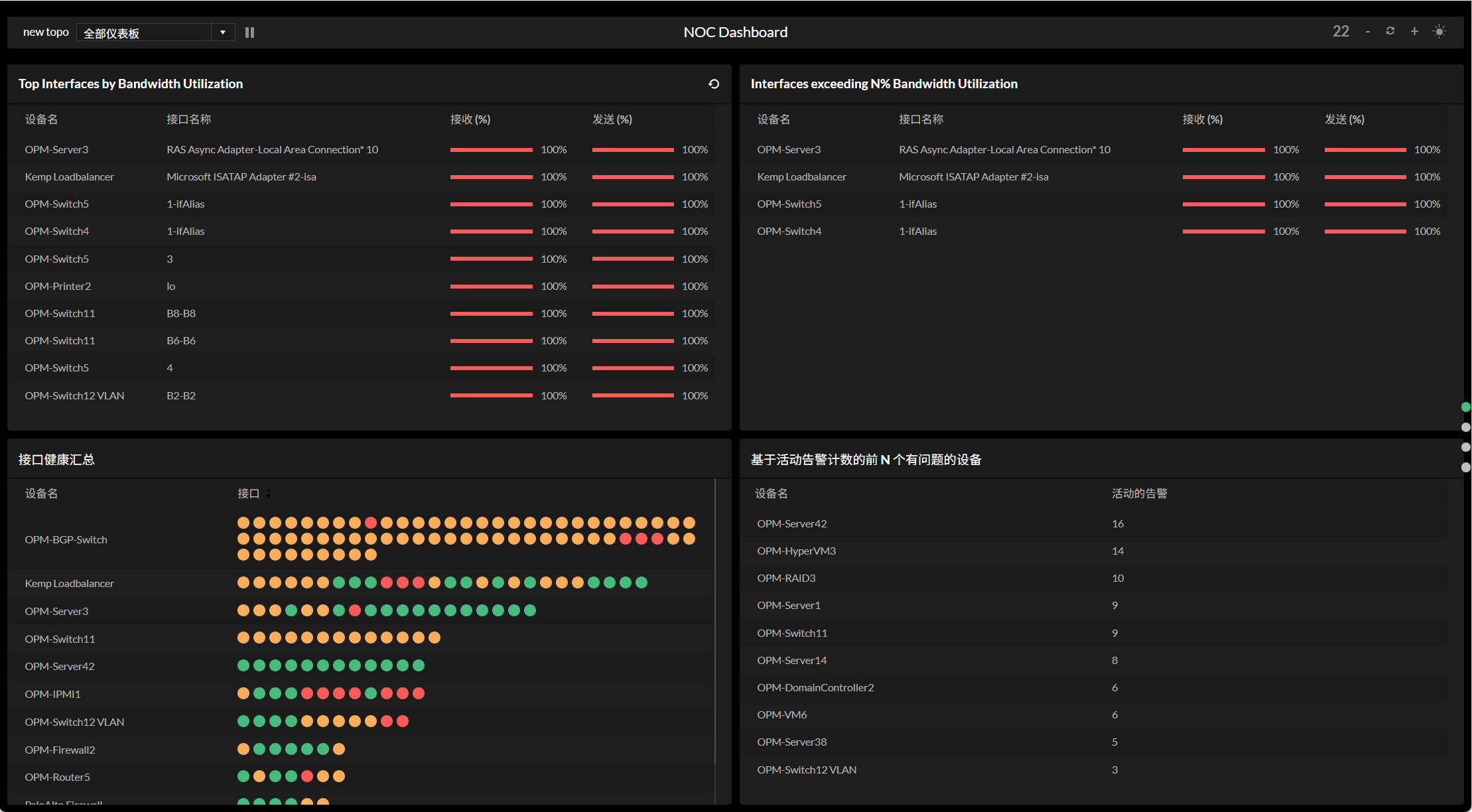
Task: Click the dropdown arrow beside 全部仪表板
Action: click(x=223, y=33)
